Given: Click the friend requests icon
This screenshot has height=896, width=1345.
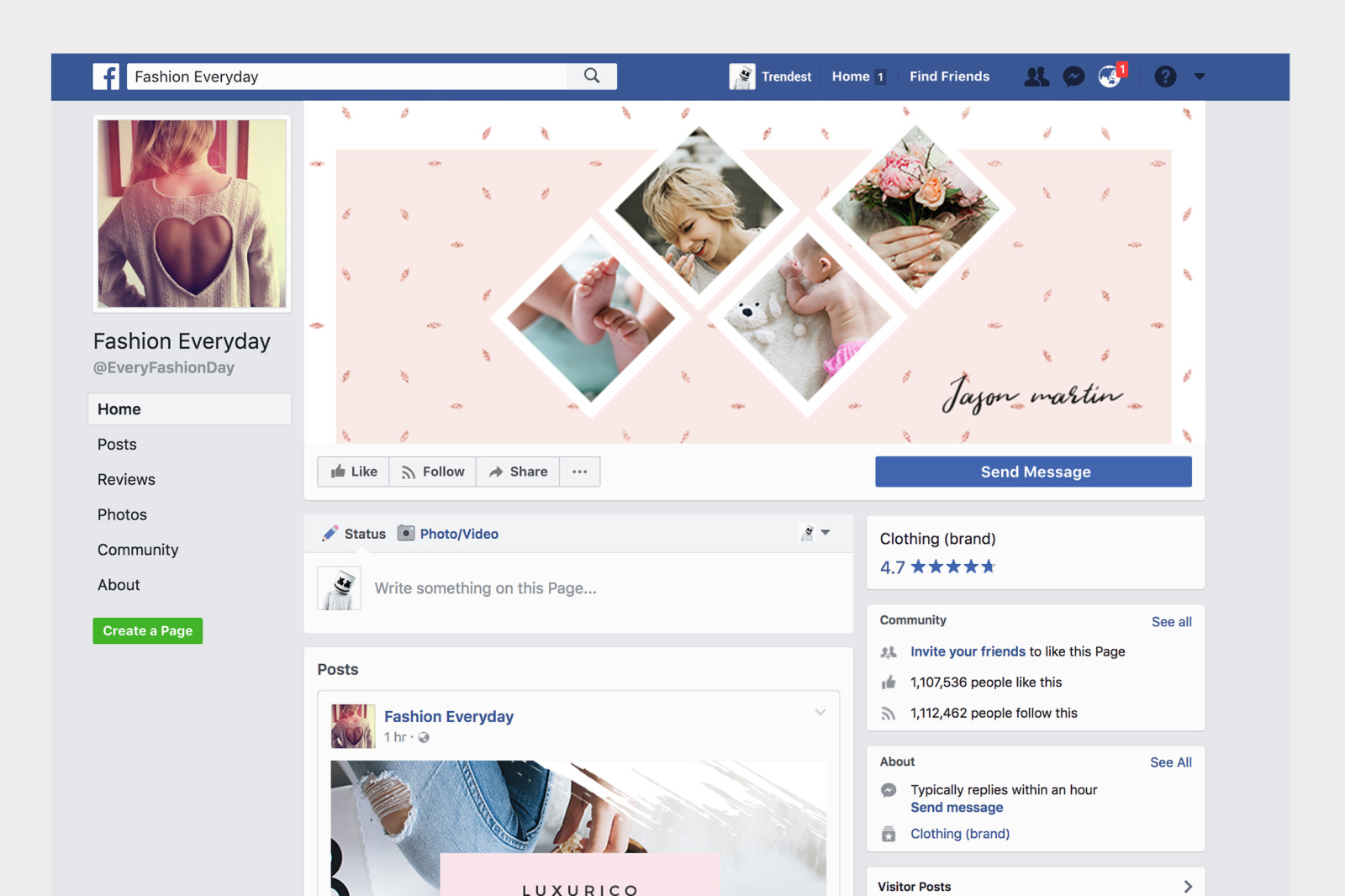Looking at the screenshot, I should [1036, 76].
